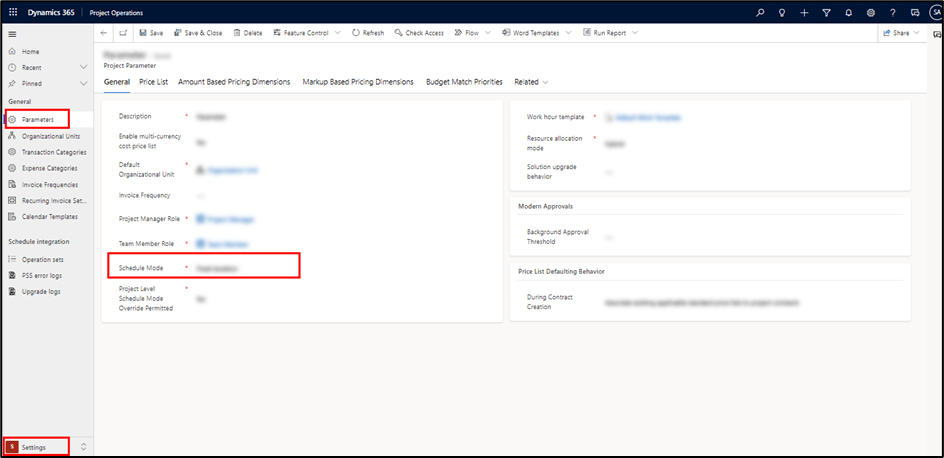Click the lightbulb assistant icon
This screenshot has height=458, width=944.
782,13
